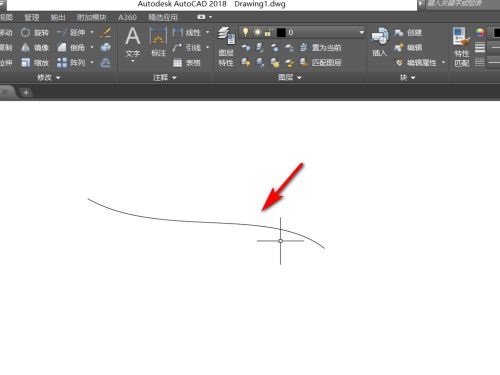The height and width of the screenshot is (375, 500).
Task: Click the layer Unisolate icon
Action: pos(260,63)
